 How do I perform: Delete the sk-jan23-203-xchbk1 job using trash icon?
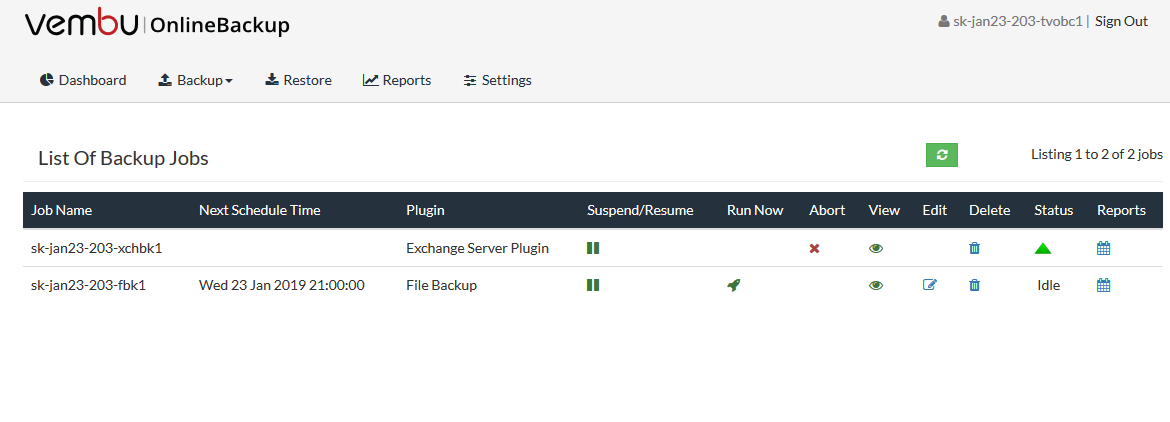coord(974,248)
